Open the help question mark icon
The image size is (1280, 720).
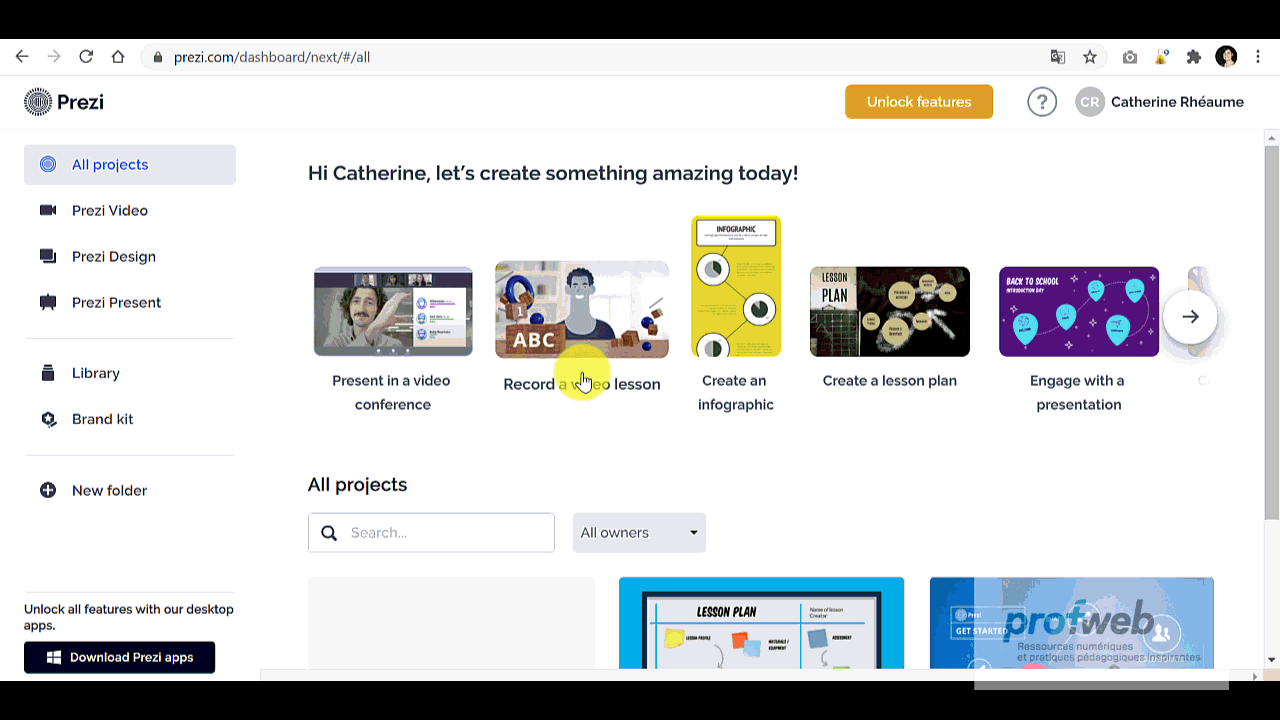[1042, 102]
